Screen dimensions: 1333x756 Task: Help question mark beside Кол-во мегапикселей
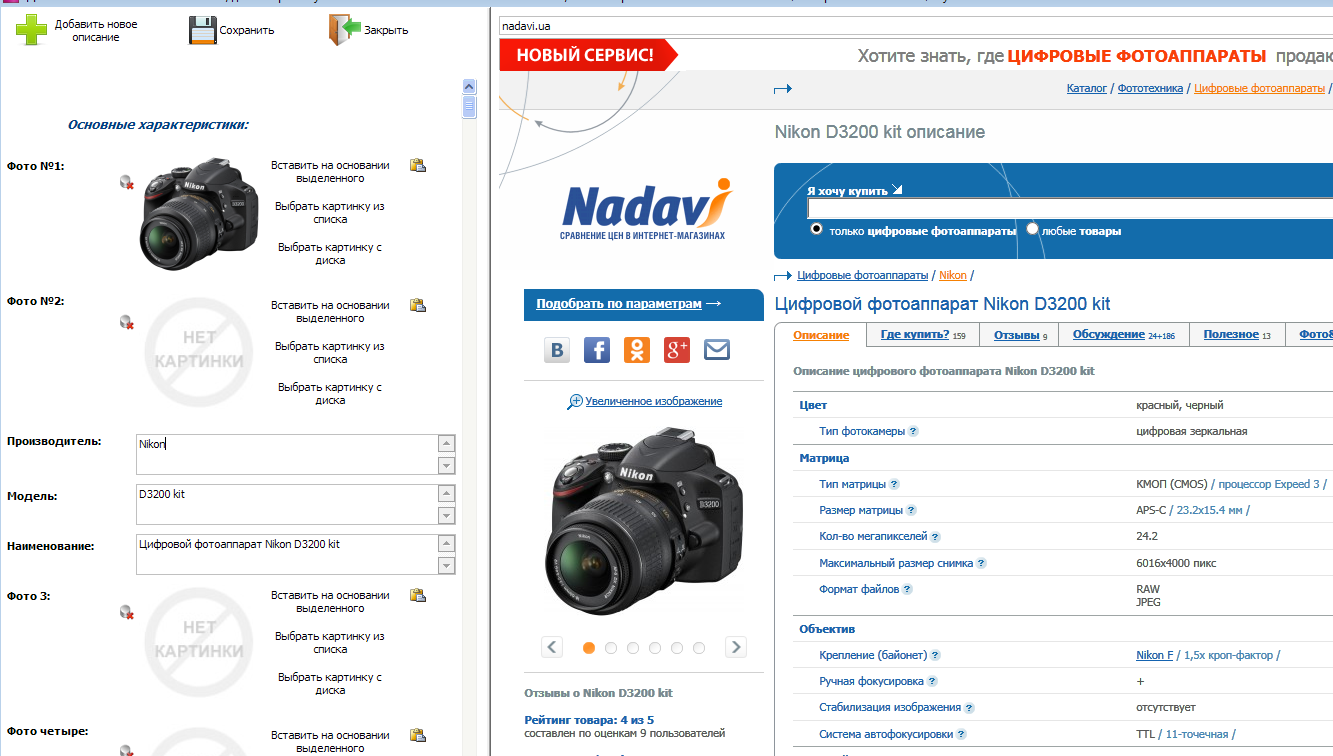935,537
